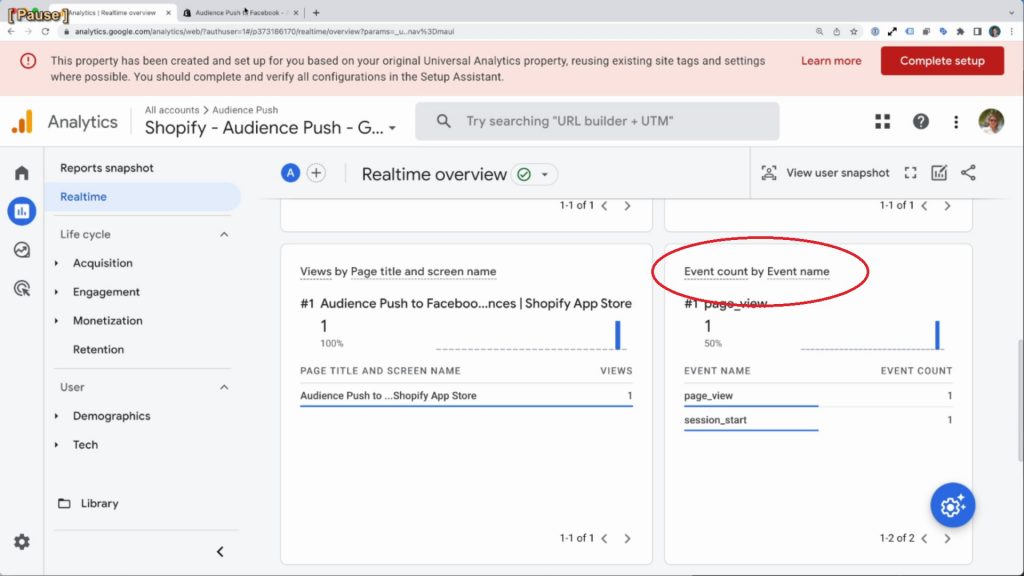Click the Learn more link
The image size is (1024, 576).
(831, 61)
